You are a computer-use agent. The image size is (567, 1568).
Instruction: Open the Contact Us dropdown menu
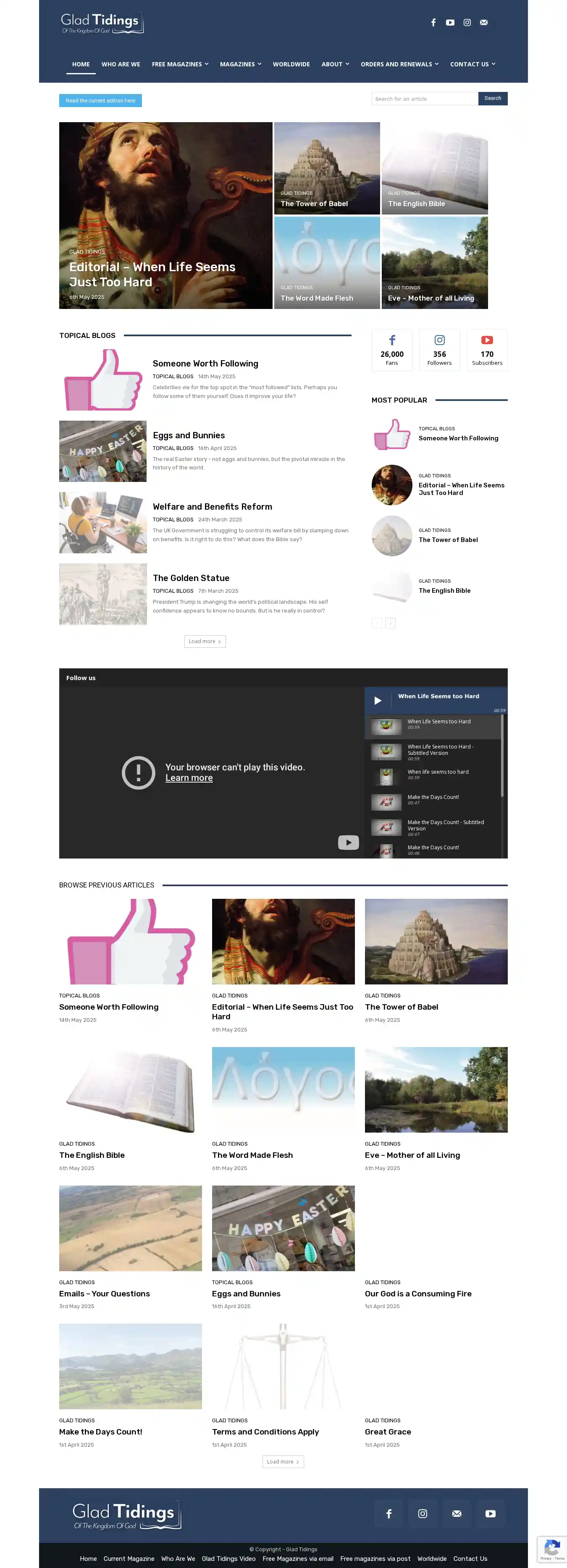click(472, 65)
